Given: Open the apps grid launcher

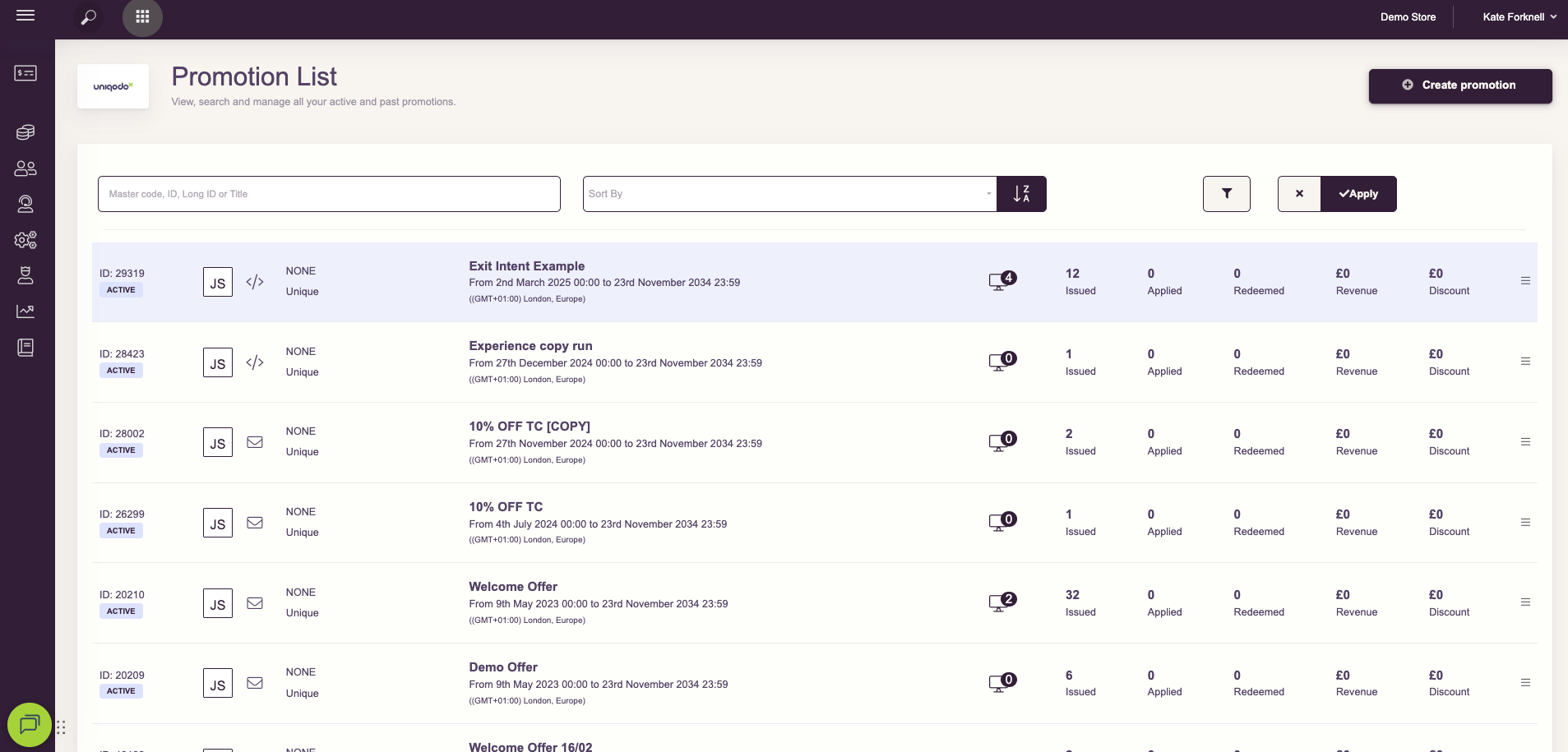Looking at the screenshot, I should [142, 16].
